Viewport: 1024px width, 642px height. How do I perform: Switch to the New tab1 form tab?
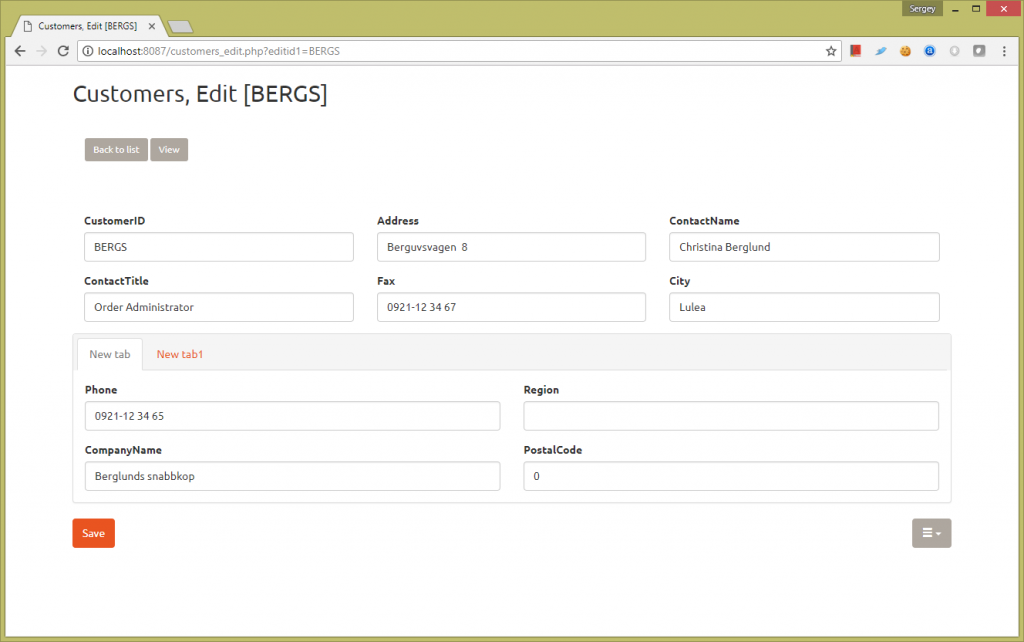point(180,353)
